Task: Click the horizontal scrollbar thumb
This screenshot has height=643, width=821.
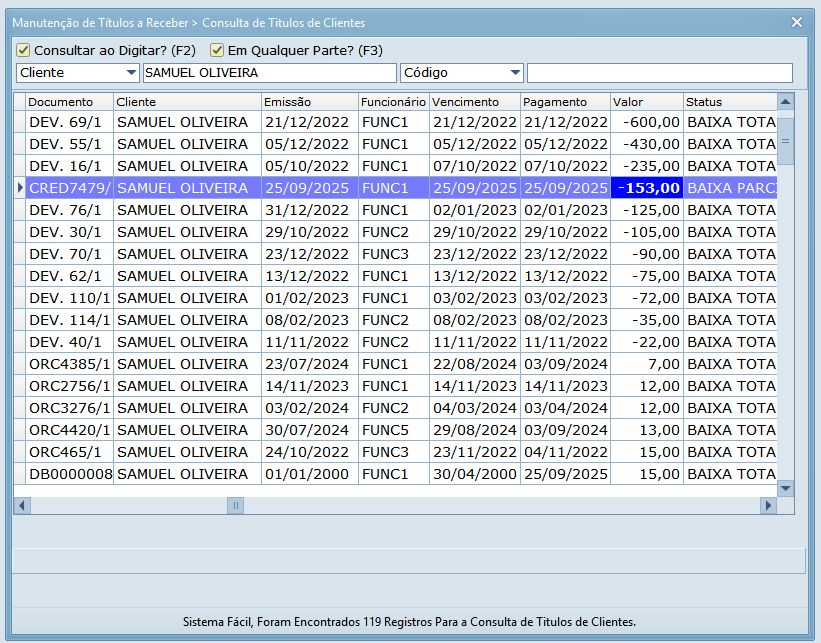Action: pyautogui.click(x=236, y=506)
